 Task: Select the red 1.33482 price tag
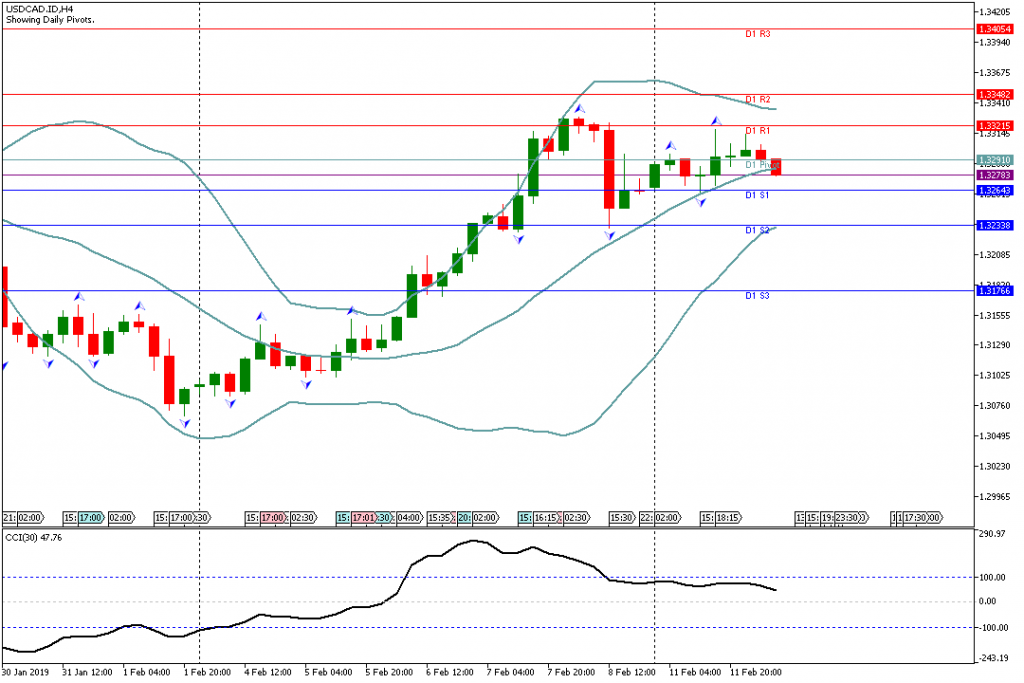coord(996,95)
